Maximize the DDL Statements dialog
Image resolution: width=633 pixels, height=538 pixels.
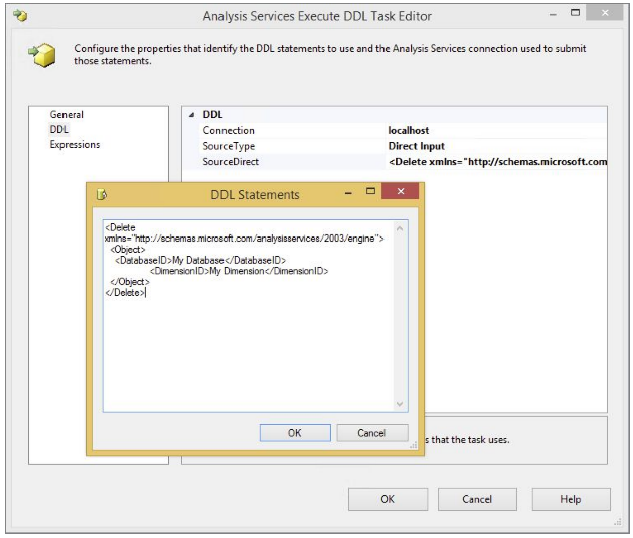point(369,192)
